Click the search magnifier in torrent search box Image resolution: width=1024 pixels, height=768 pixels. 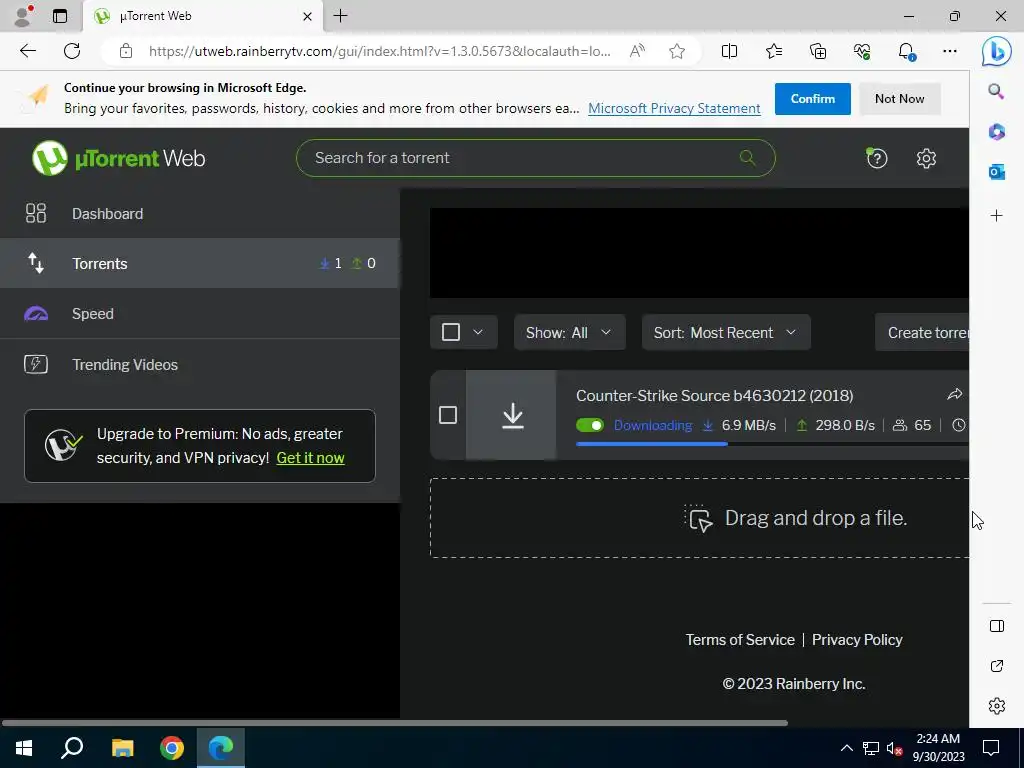pyautogui.click(x=747, y=157)
